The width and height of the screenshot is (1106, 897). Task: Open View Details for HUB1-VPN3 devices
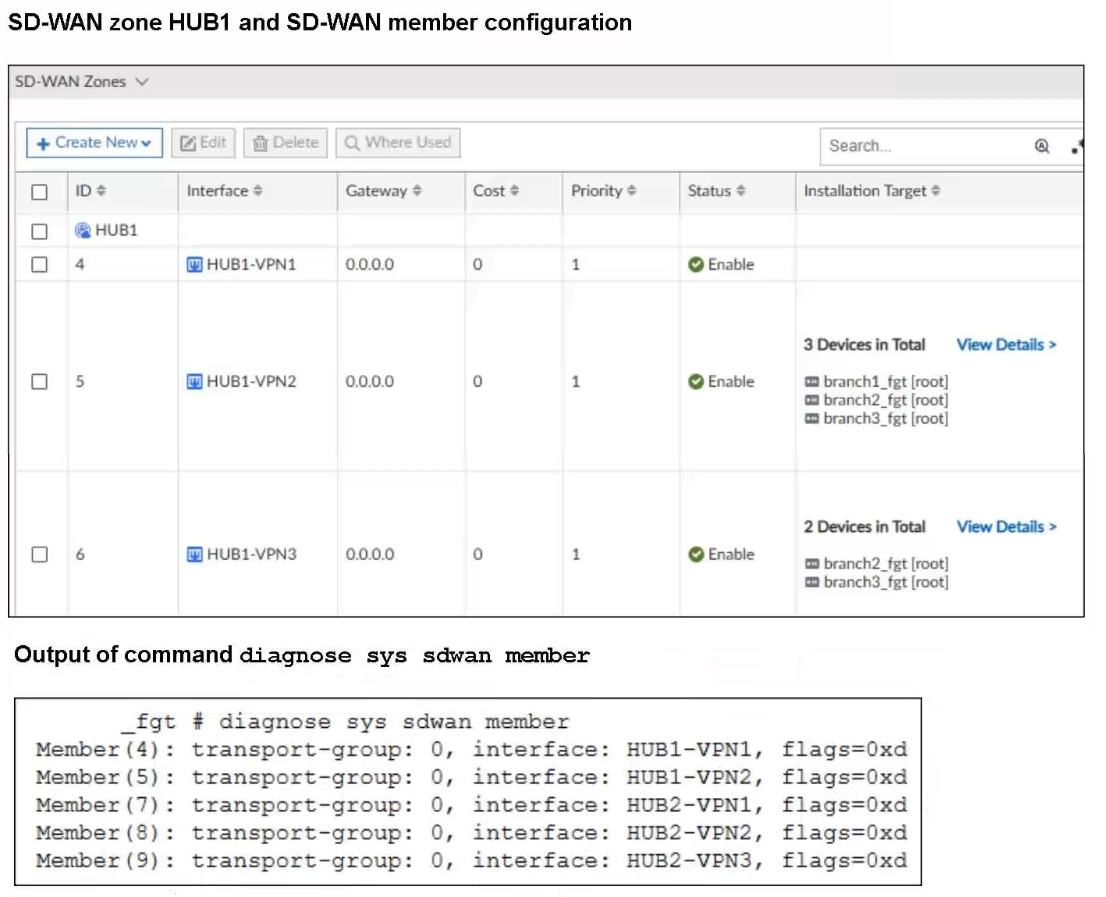(1007, 527)
